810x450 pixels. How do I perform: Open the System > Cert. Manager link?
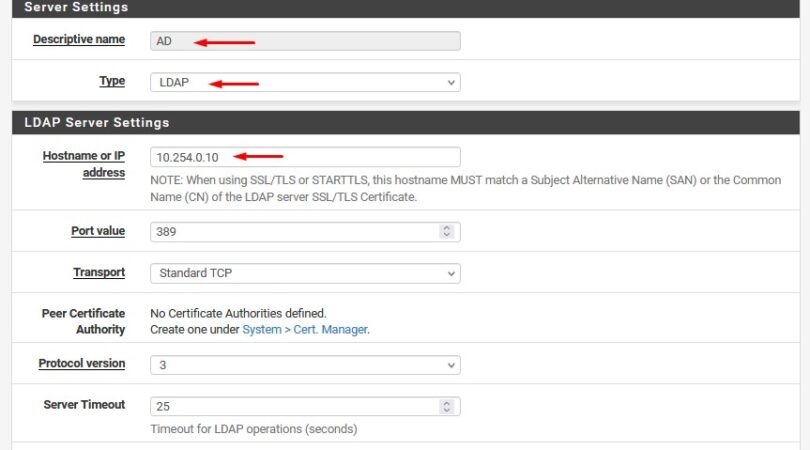point(305,329)
